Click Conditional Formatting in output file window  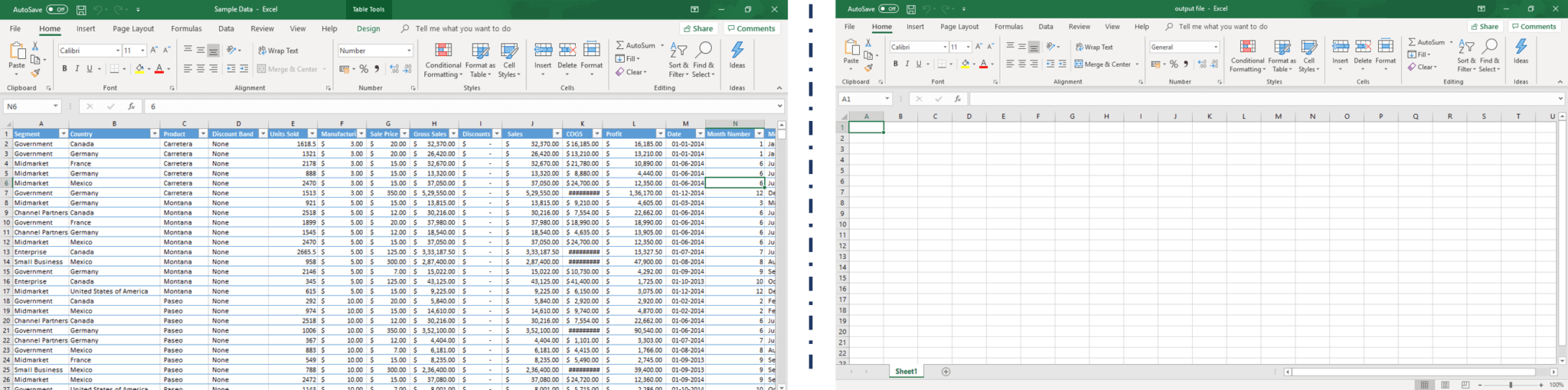click(1247, 56)
